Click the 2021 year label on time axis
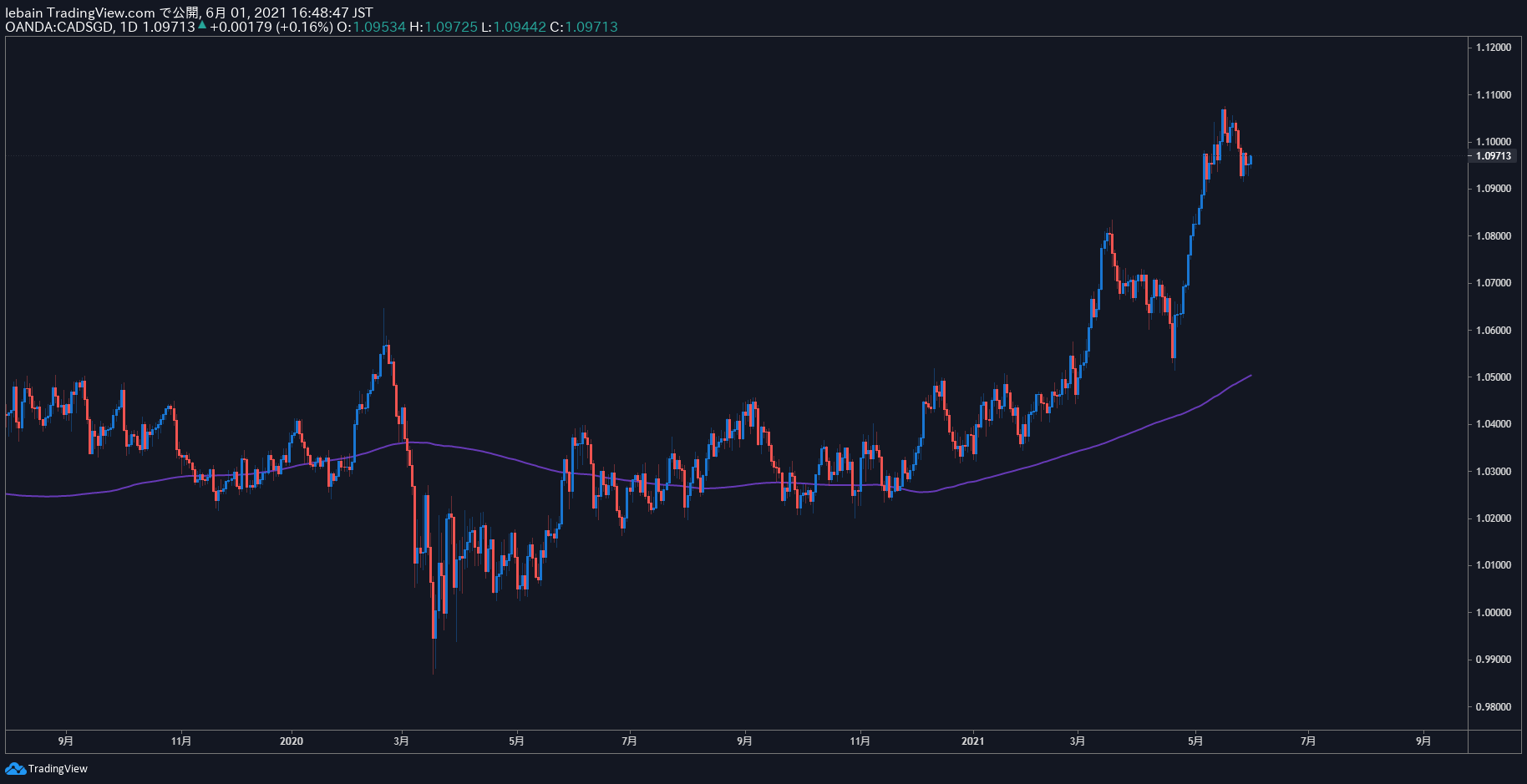Screen dimensions: 1527x784 pyautogui.click(x=972, y=741)
